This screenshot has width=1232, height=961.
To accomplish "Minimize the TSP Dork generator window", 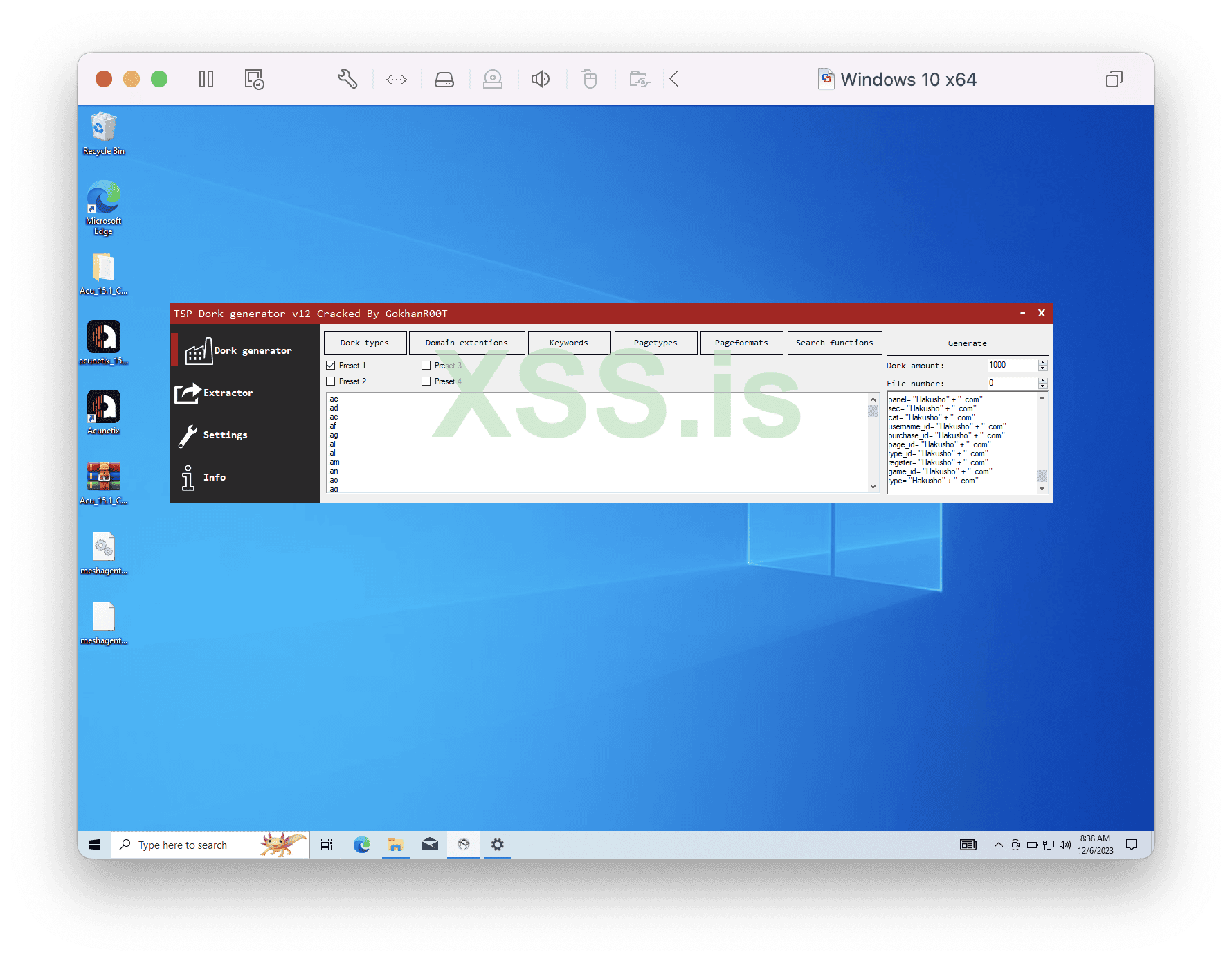I will (1022, 314).
